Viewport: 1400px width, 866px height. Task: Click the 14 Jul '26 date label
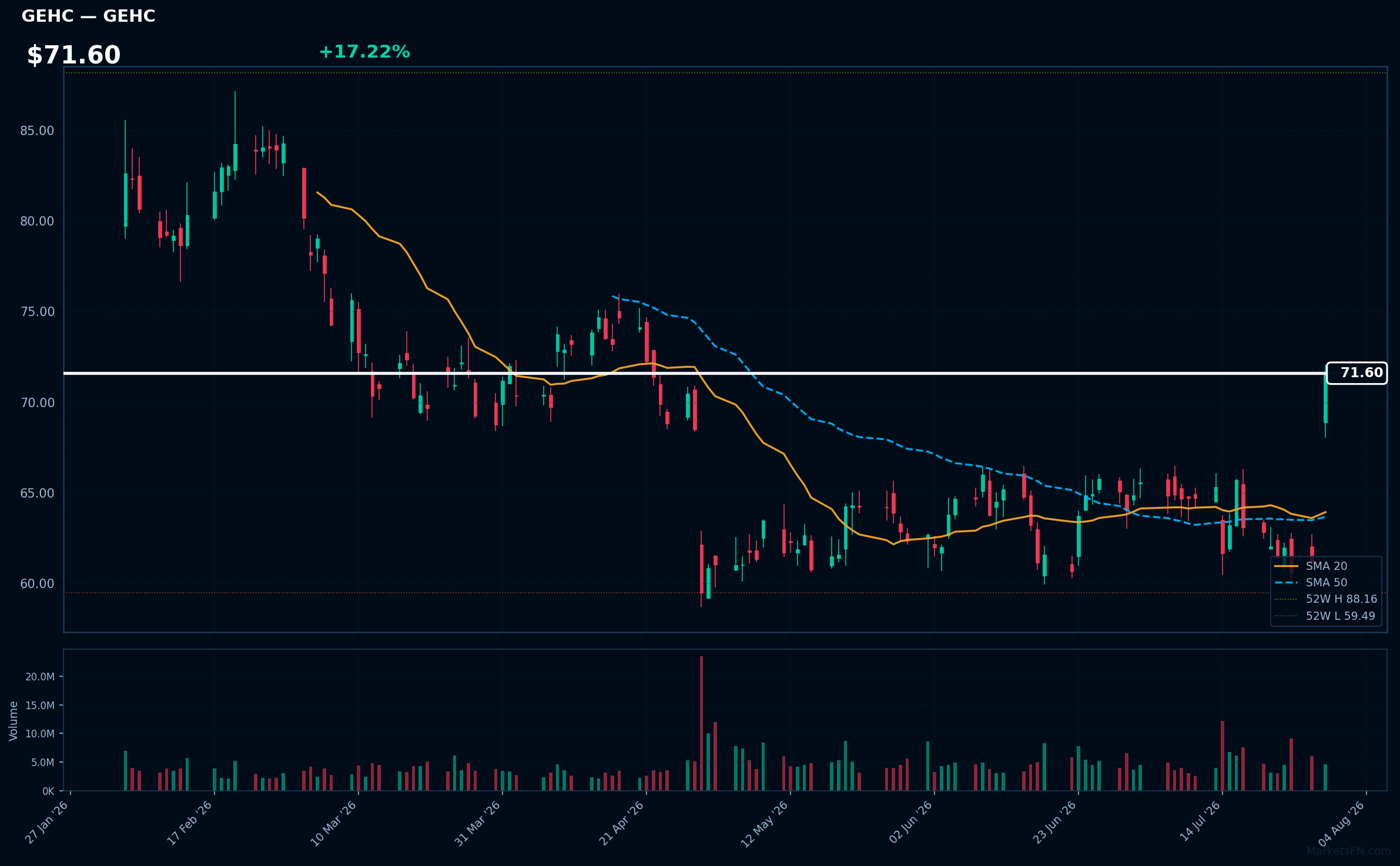click(x=1200, y=821)
